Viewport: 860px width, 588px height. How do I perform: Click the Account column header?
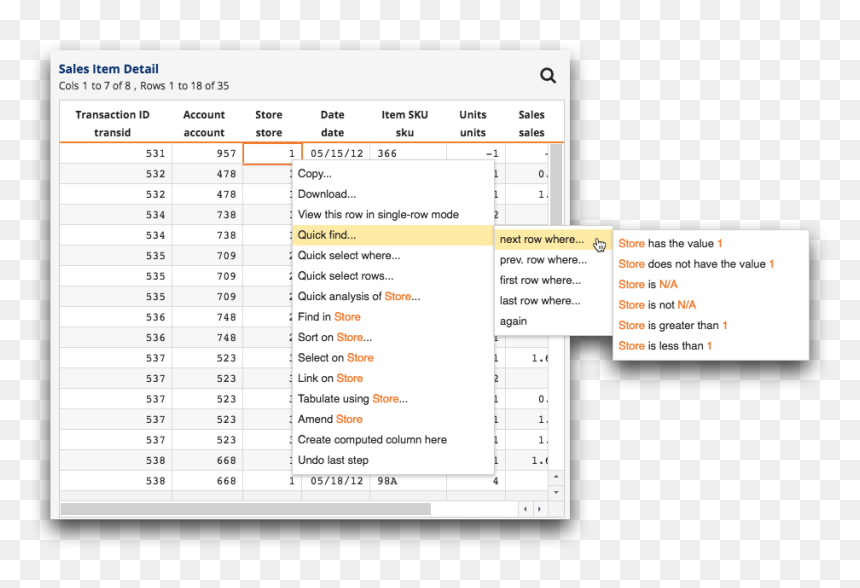(x=204, y=123)
